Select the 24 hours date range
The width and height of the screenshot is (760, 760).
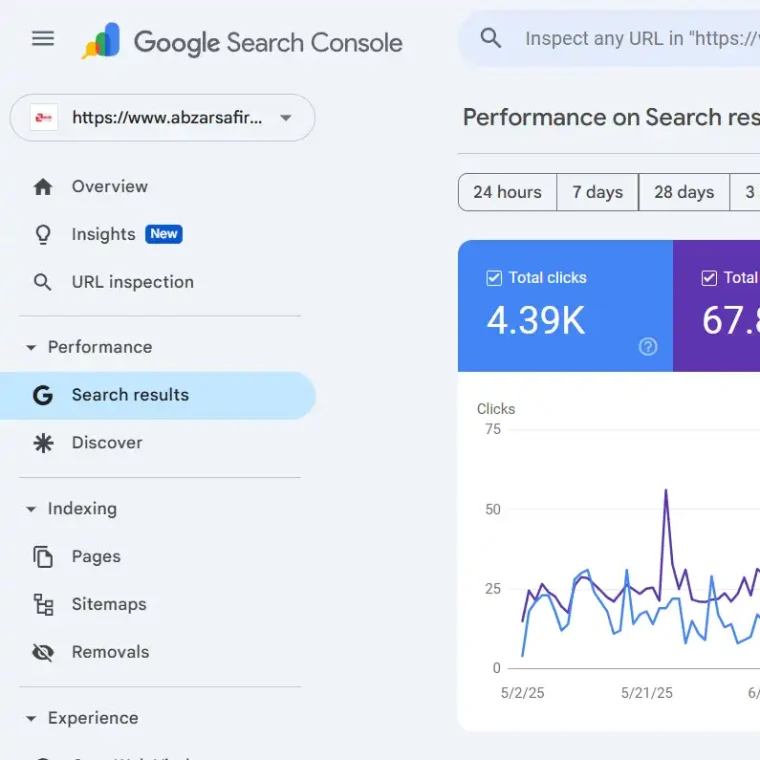click(x=507, y=192)
